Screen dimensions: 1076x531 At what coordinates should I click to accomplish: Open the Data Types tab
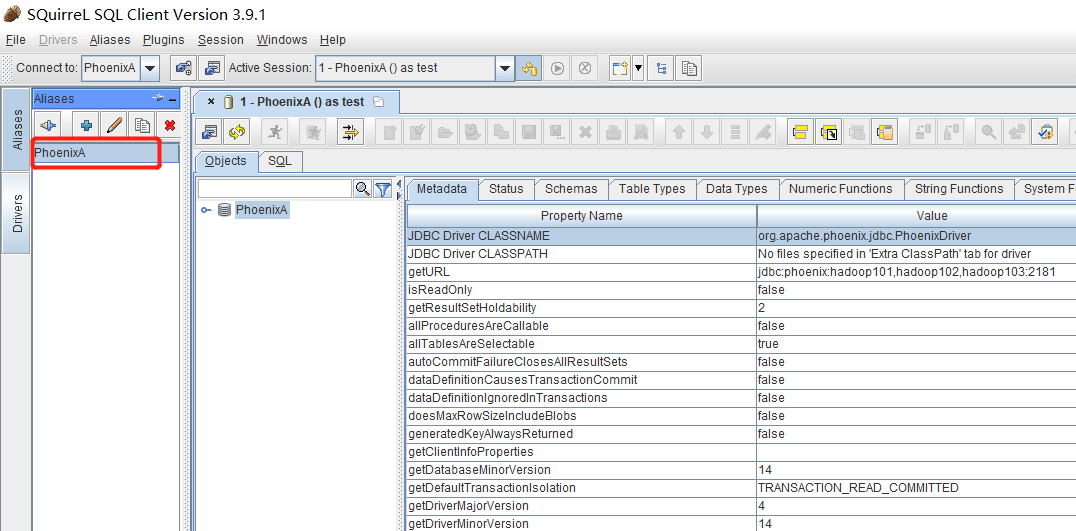click(x=737, y=189)
